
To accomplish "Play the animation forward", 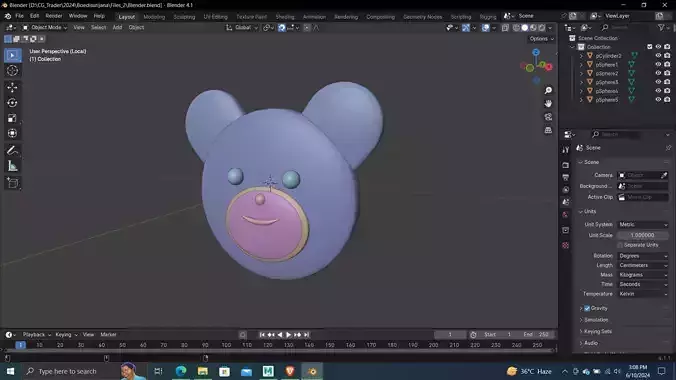I will [288, 335].
